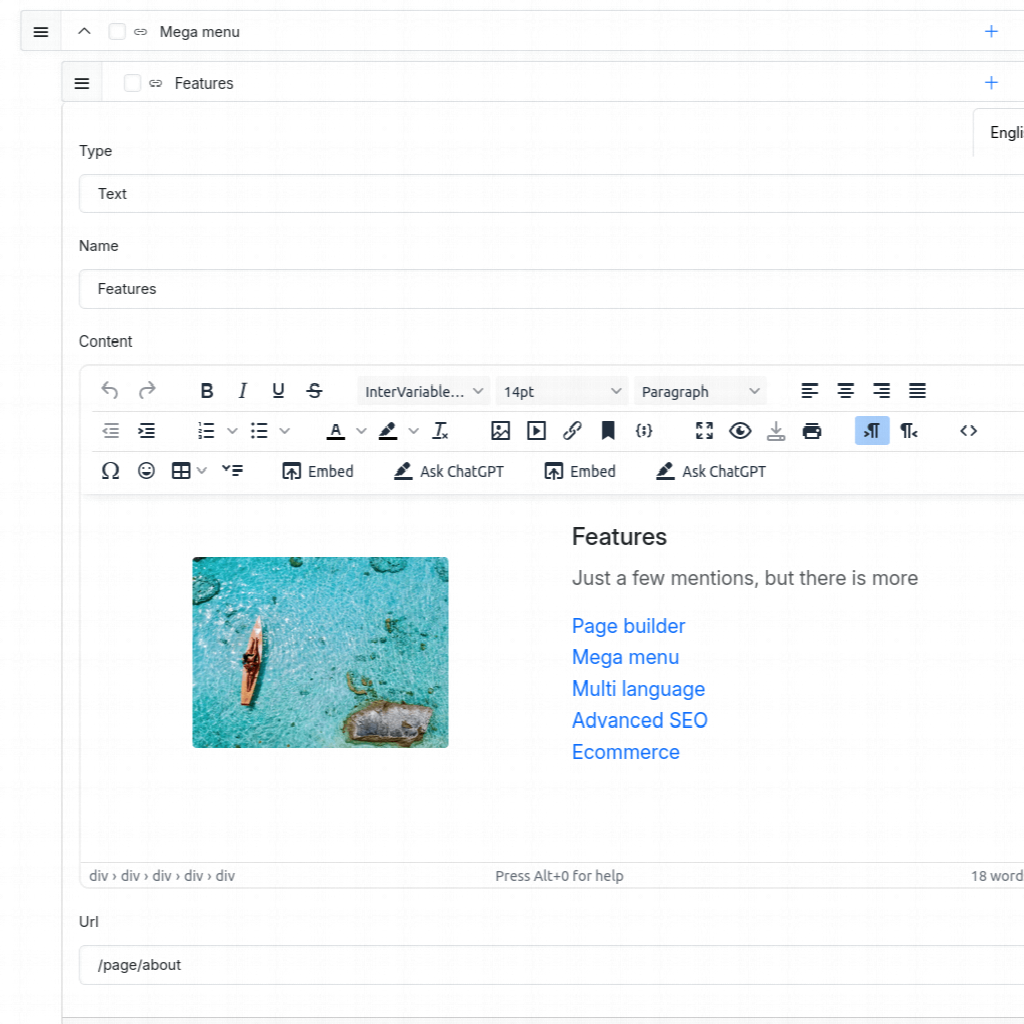
Task: Open the text color swatch picker arrow
Action: pos(361,431)
